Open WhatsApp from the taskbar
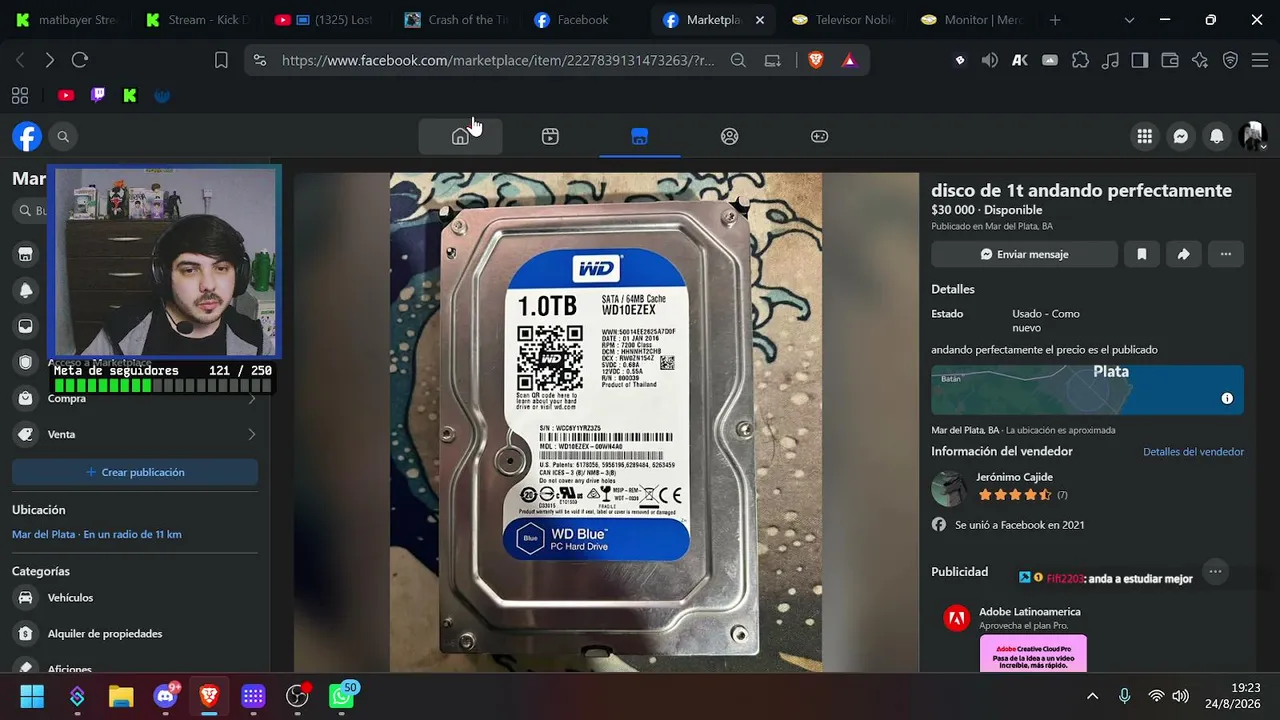The width and height of the screenshot is (1280, 720). point(342,696)
